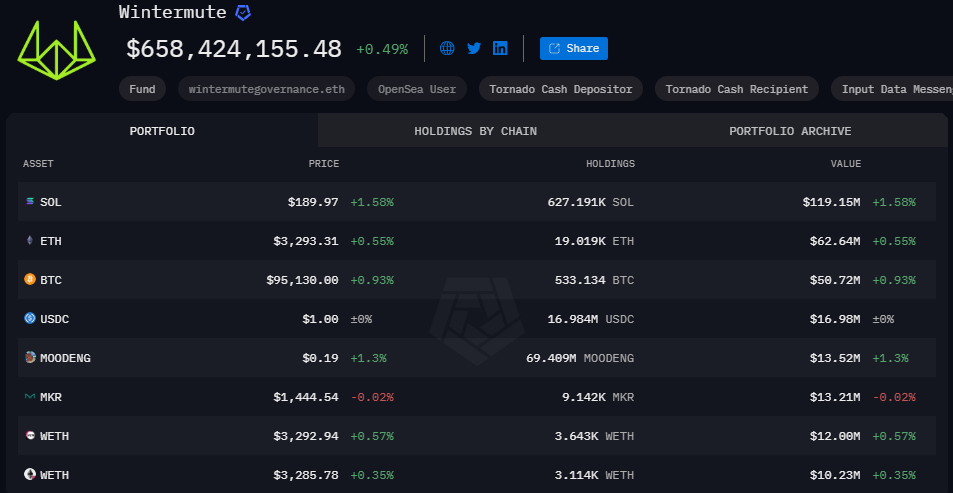Open the MOODENG asset name
This screenshot has width=953, height=493.
(65, 358)
